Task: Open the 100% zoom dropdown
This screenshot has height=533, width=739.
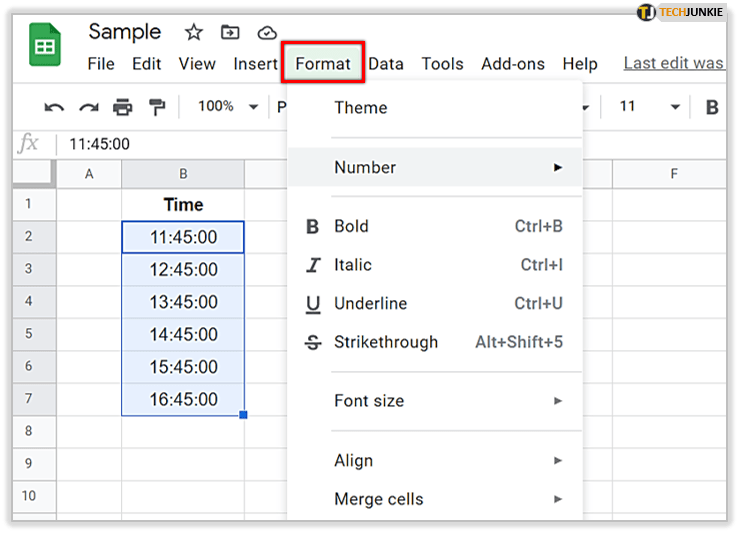Action: [x=227, y=107]
